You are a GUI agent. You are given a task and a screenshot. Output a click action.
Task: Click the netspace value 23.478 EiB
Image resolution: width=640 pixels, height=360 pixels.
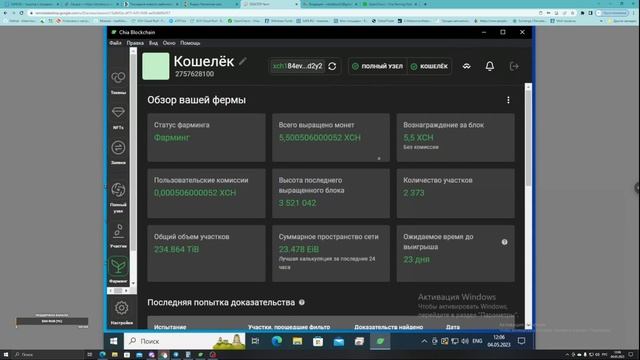click(299, 249)
